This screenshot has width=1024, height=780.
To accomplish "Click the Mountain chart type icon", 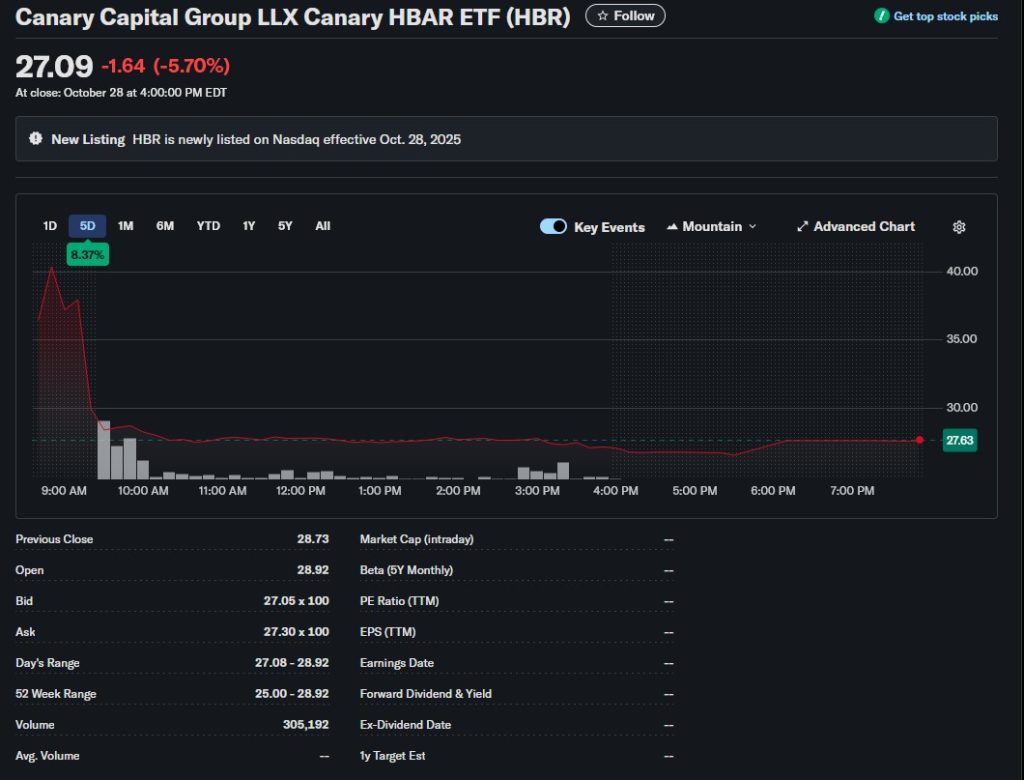I will (x=672, y=227).
